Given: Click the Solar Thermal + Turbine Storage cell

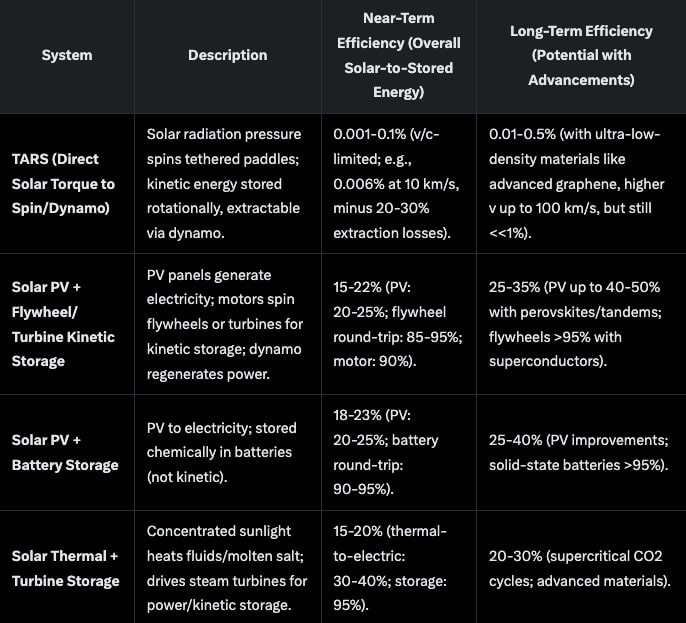Looking at the screenshot, I should click(x=66, y=567).
